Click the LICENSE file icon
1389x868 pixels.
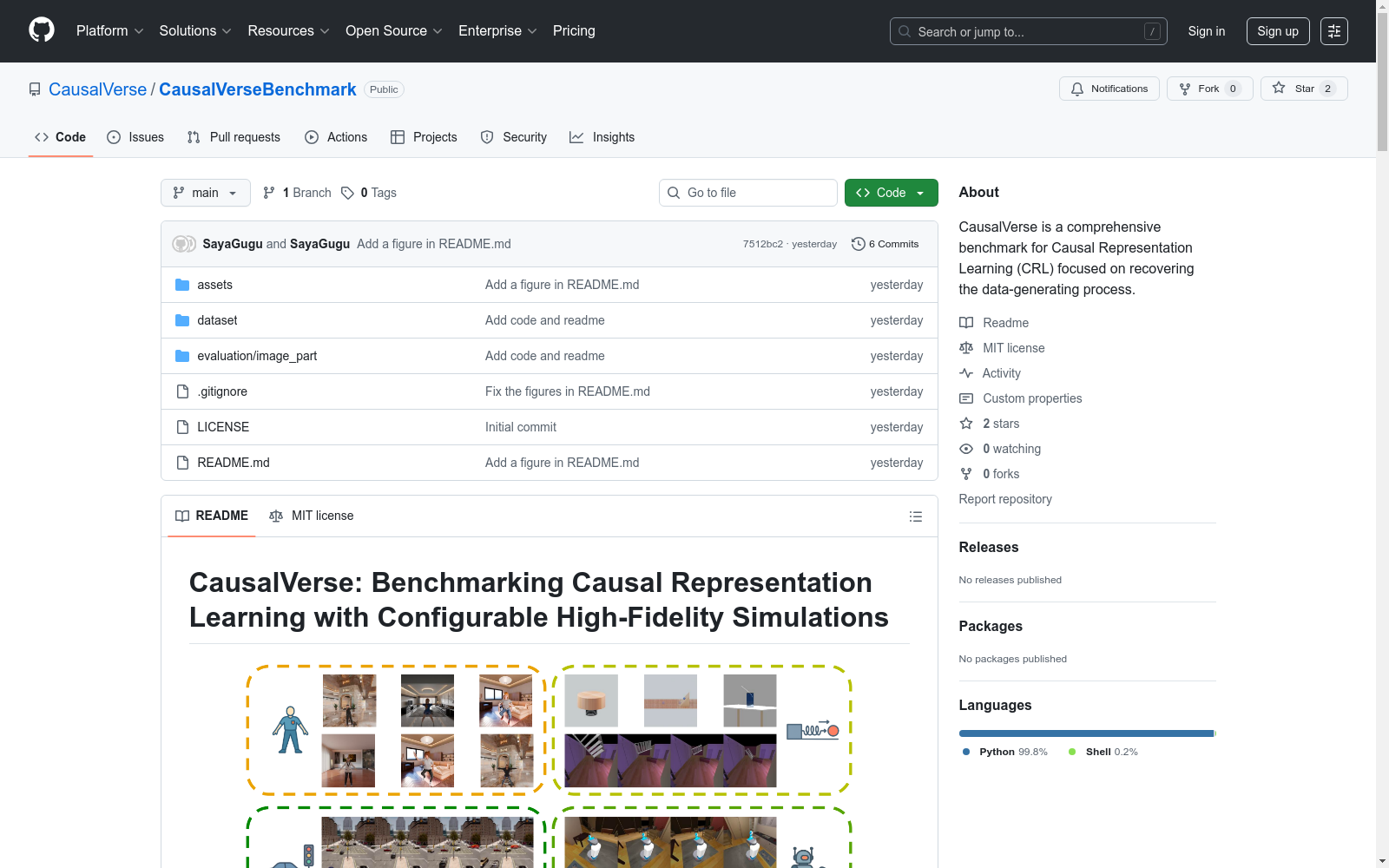[x=182, y=427]
